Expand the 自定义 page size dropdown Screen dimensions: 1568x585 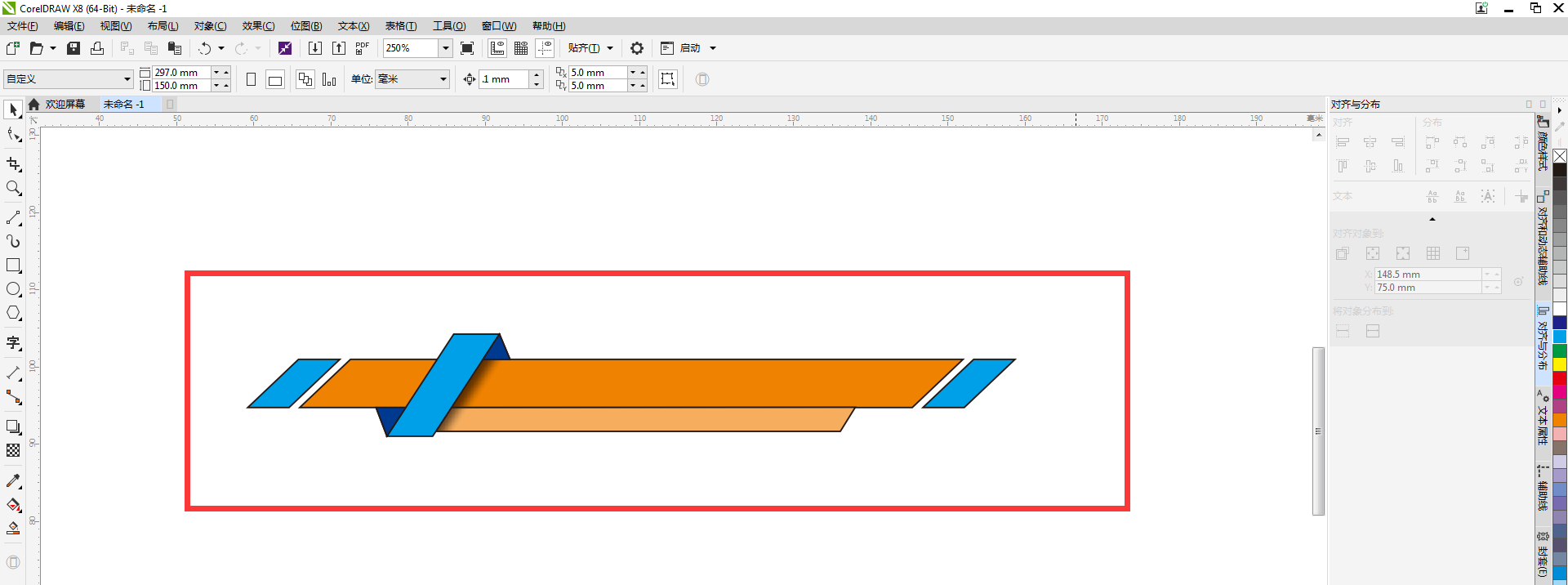coord(127,79)
